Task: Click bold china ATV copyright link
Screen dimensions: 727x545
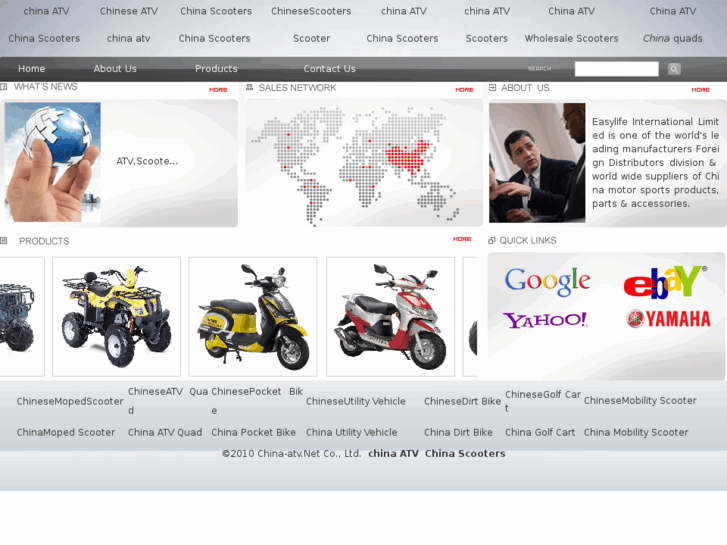Action: click(x=393, y=454)
